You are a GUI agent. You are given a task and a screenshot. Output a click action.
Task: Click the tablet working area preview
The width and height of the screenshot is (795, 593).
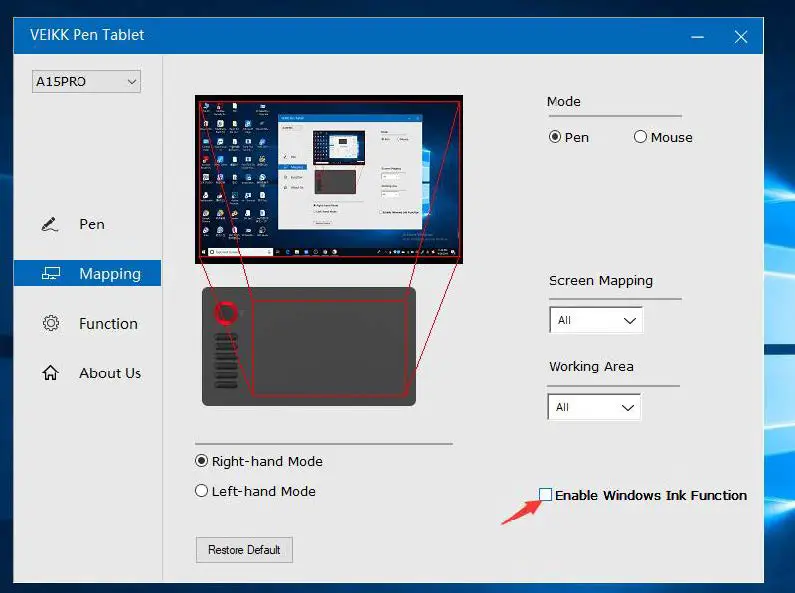point(330,347)
